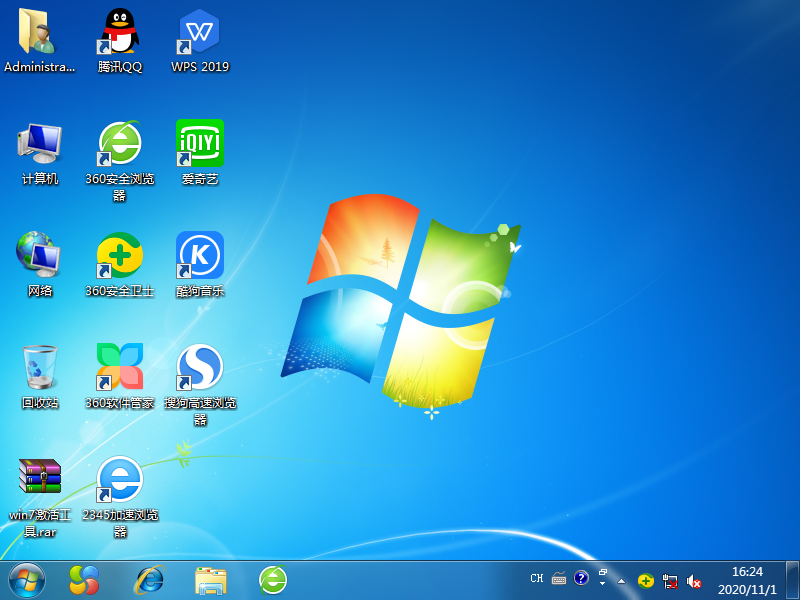Open 360安全浏览器 pinned on the taskbar
This screenshot has width=800, height=600.
[272, 580]
